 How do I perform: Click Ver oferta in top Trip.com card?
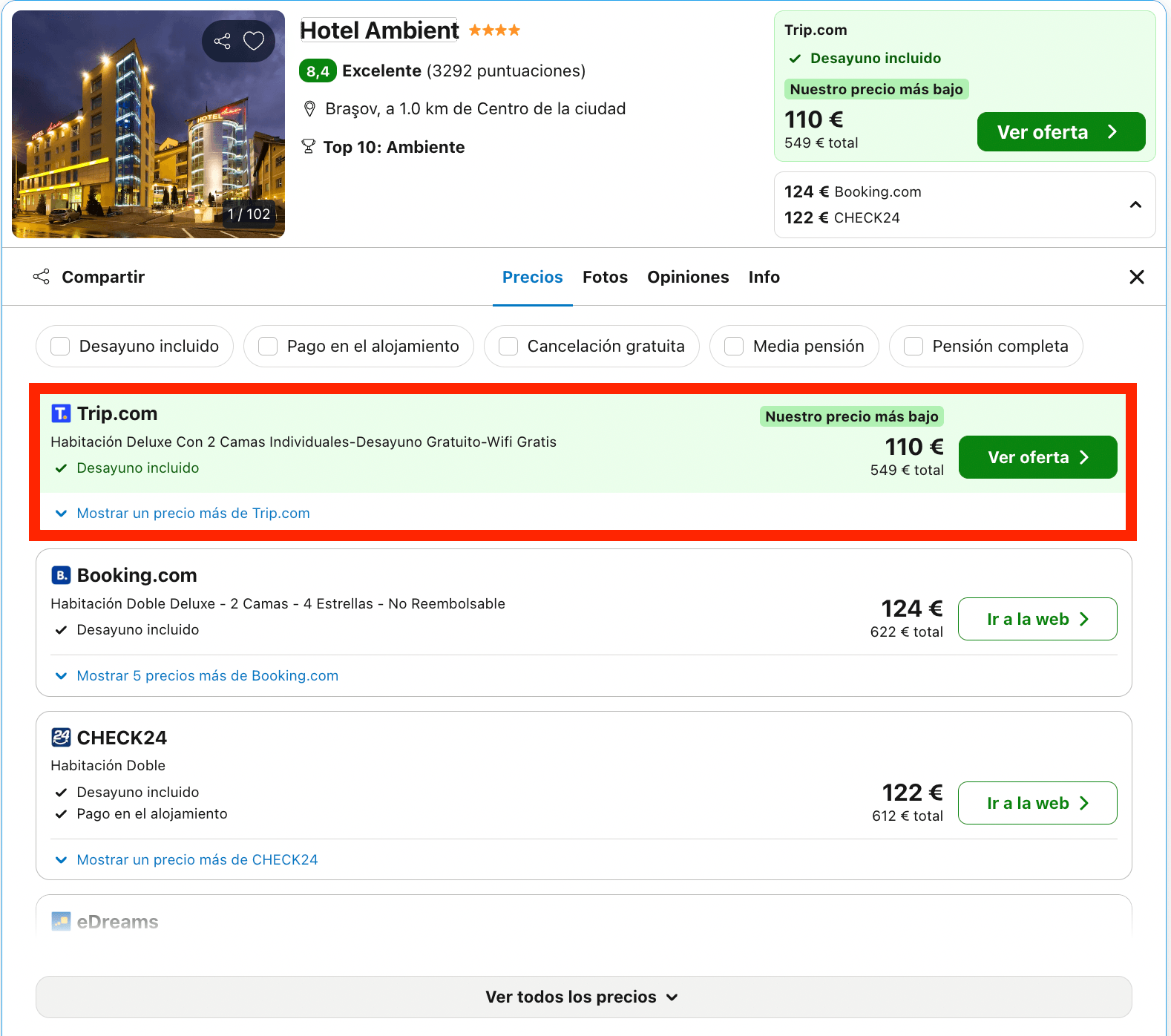click(1061, 132)
